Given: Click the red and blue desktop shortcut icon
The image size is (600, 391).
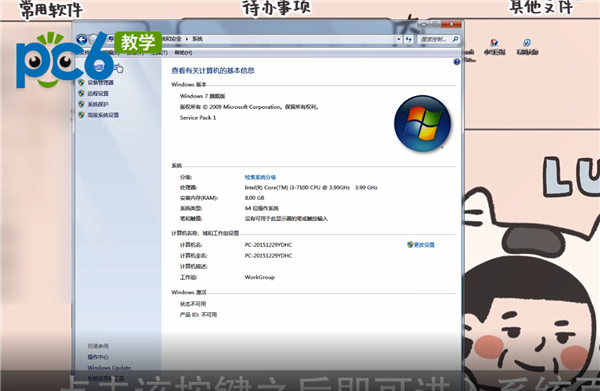Looking at the screenshot, I should pos(494,43).
